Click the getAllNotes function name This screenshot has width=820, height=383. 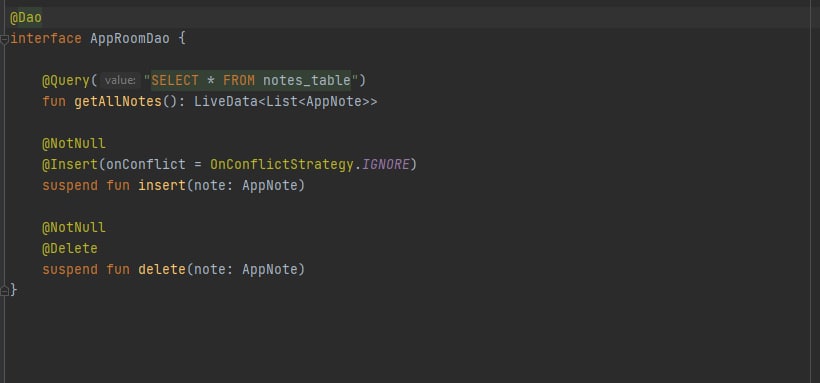(x=118, y=102)
